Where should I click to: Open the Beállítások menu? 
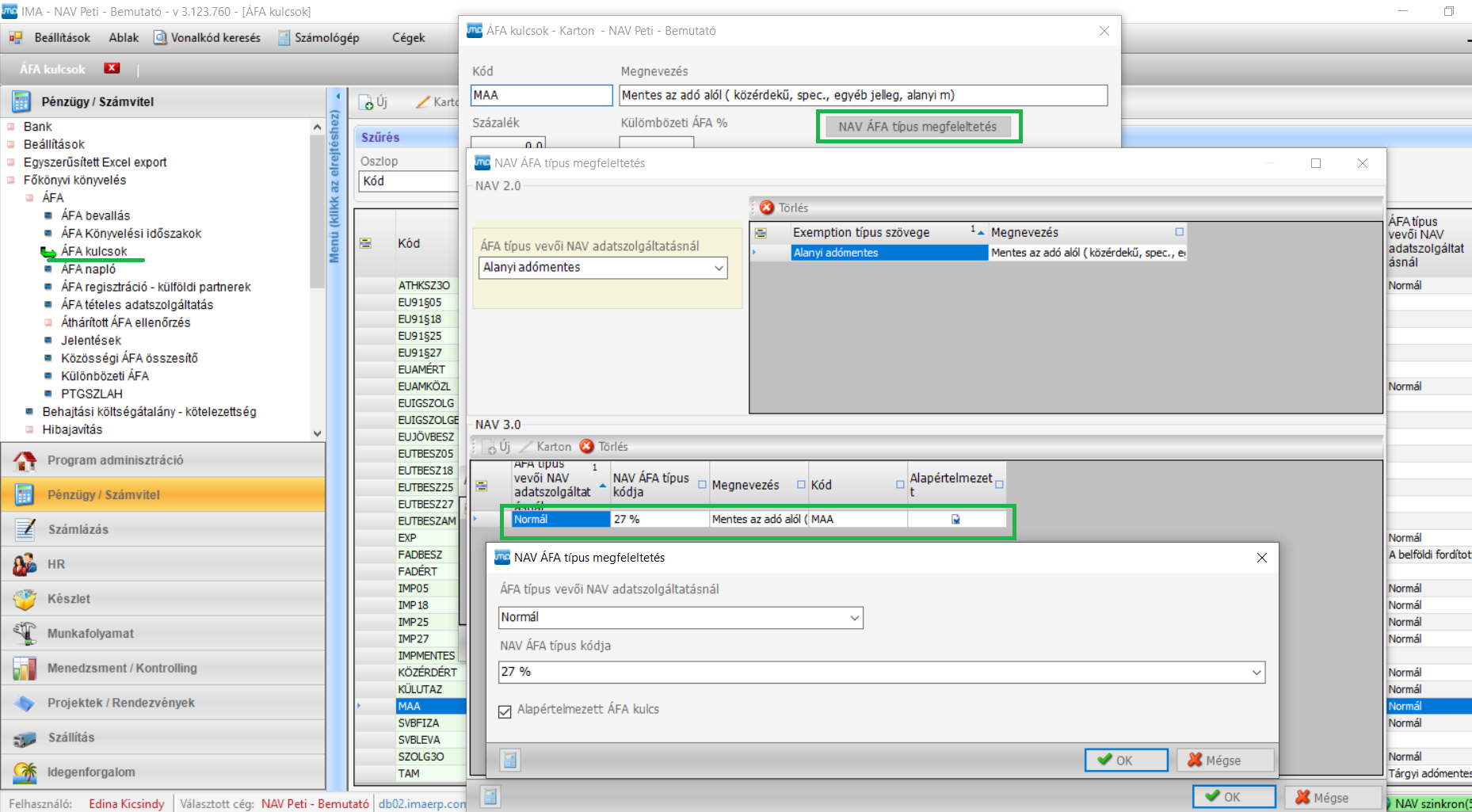62,38
